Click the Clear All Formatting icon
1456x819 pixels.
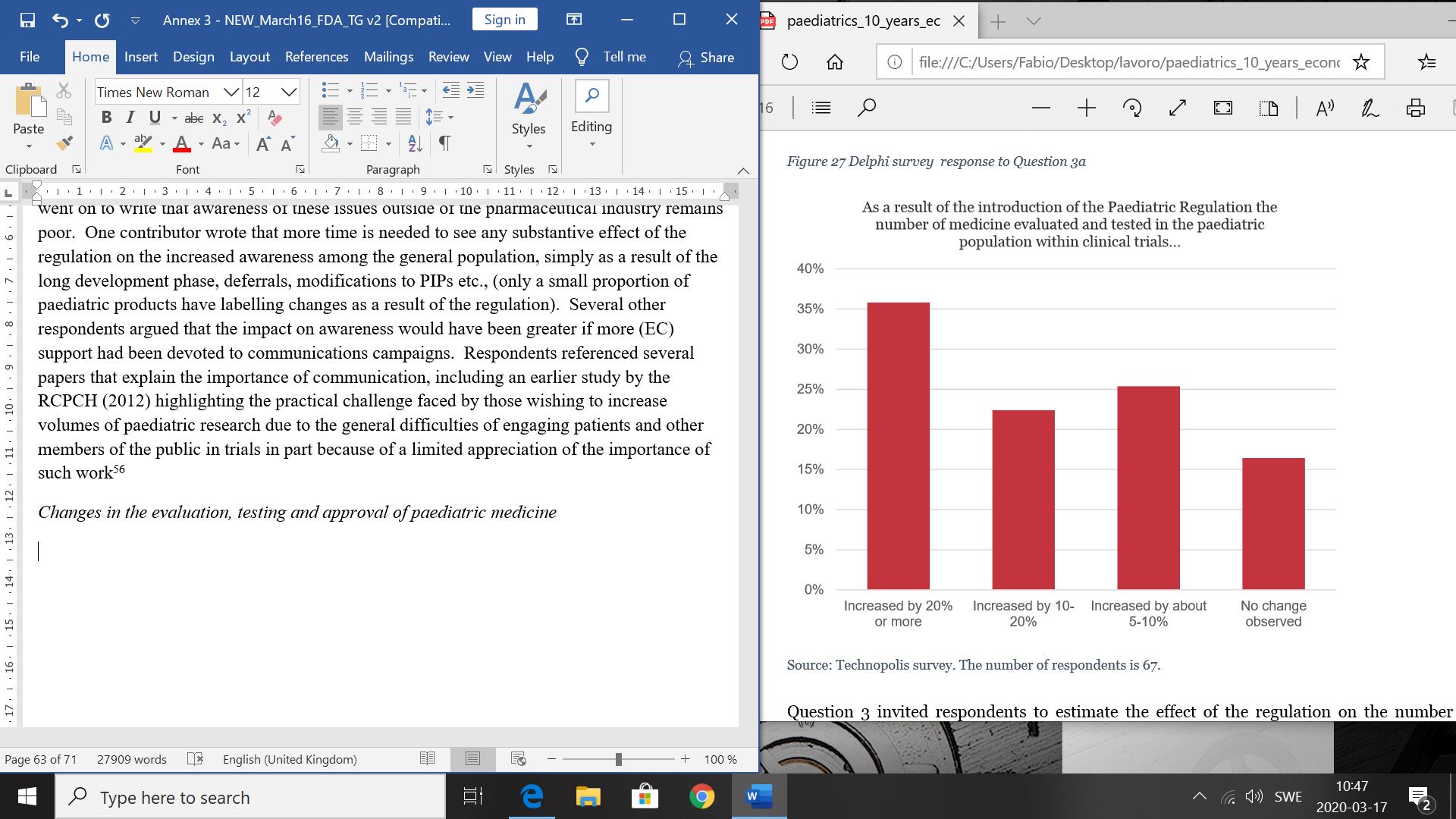[x=275, y=118]
